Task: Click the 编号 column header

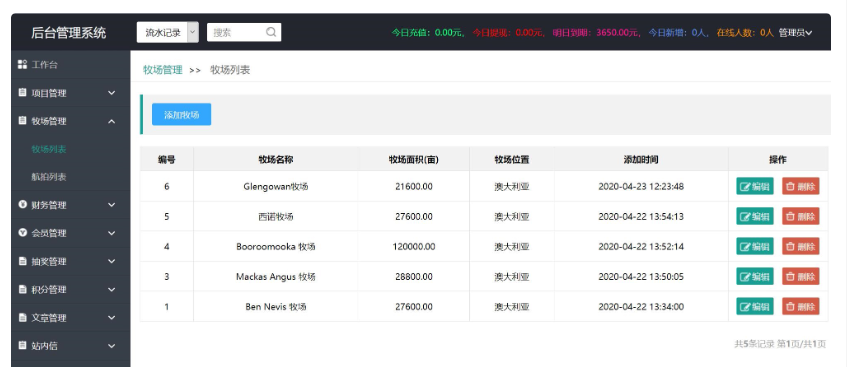Action: pyautogui.click(x=166, y=159)
